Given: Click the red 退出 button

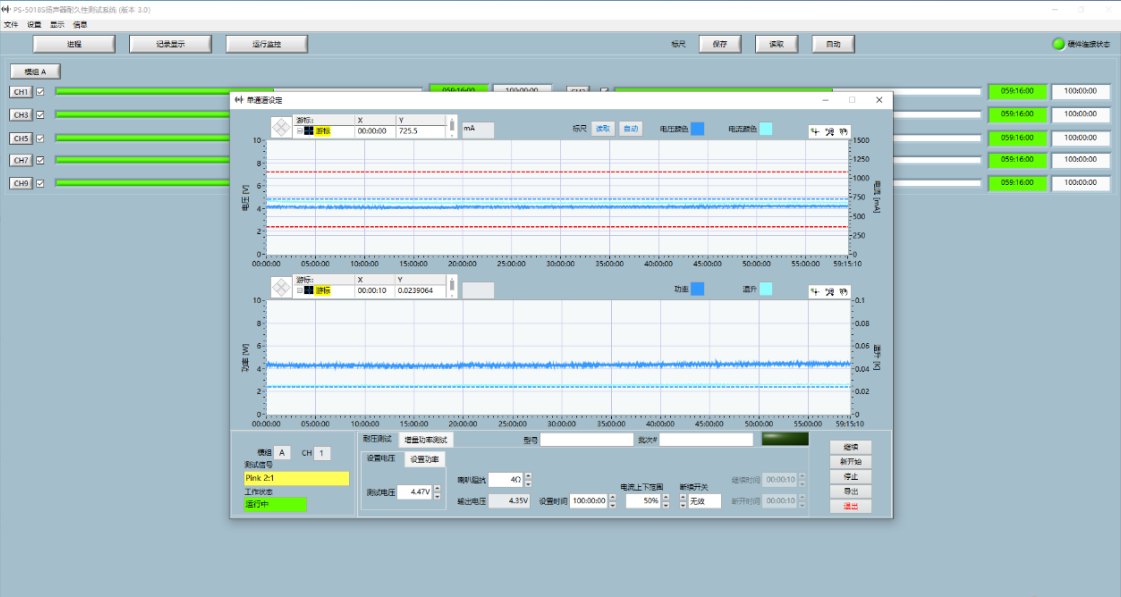Looking at the screenshot, I should click(851, 506).
